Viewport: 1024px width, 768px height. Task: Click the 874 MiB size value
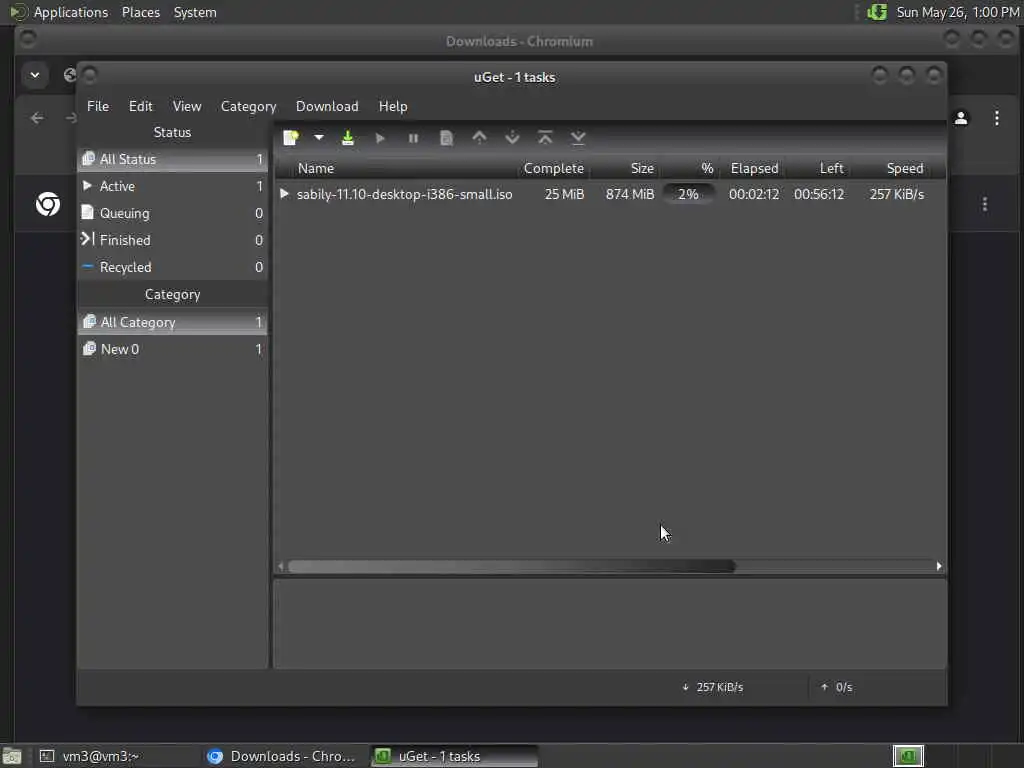coord(630,194)
